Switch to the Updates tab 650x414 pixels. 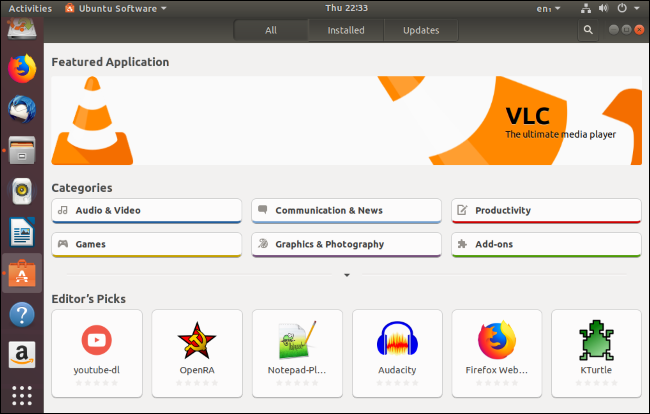point(421,30)
